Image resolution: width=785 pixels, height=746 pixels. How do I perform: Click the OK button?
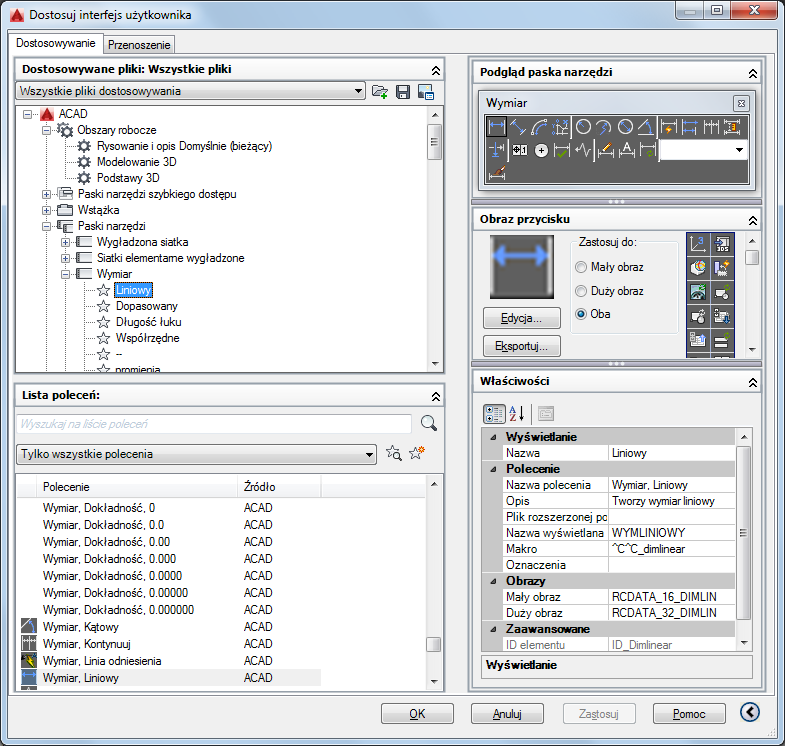417,713
